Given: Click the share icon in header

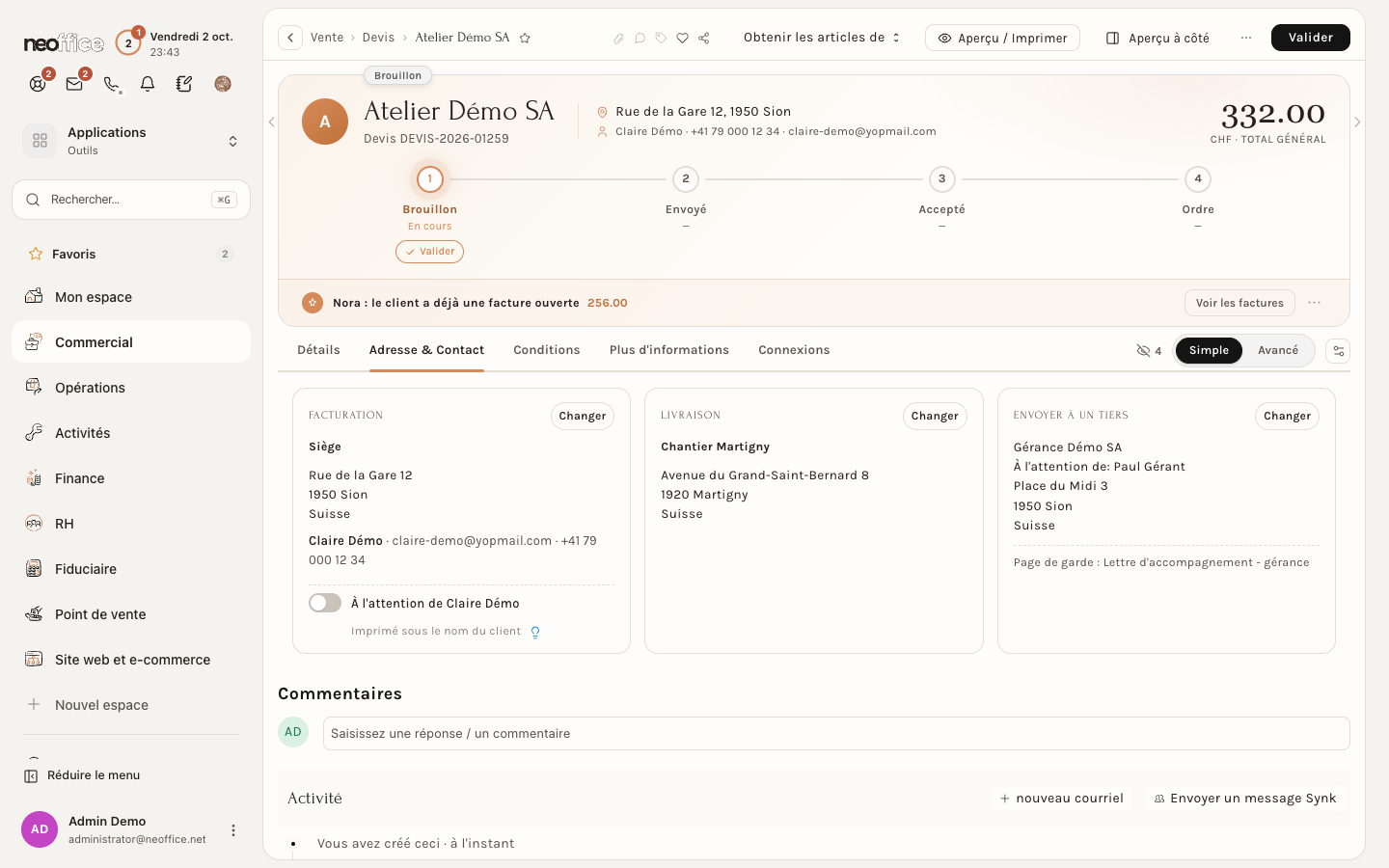Looking at the screenshot, I should [704, 38].
